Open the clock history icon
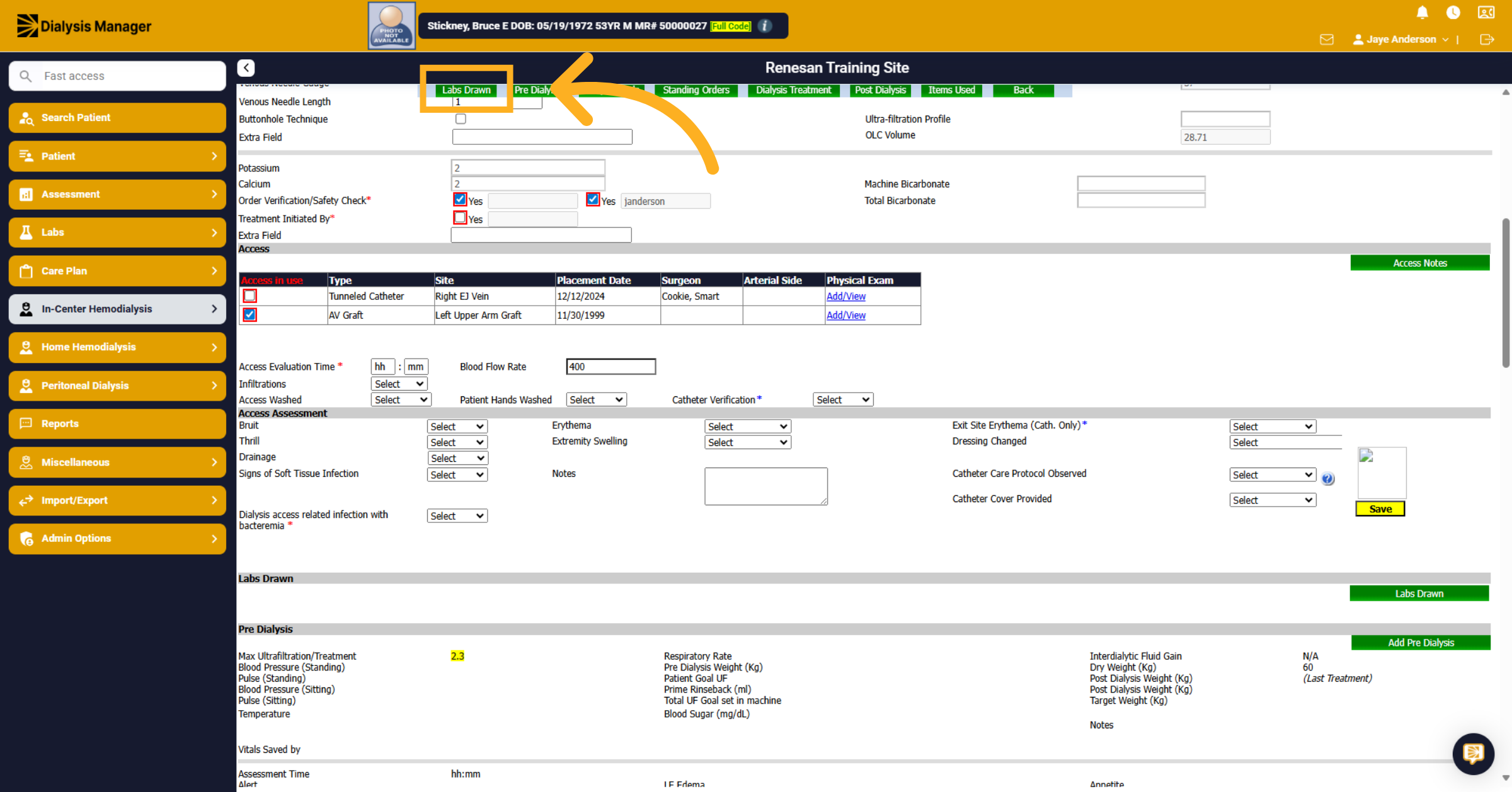Viewport: 1512px width, 792px height. point(1453,13)
